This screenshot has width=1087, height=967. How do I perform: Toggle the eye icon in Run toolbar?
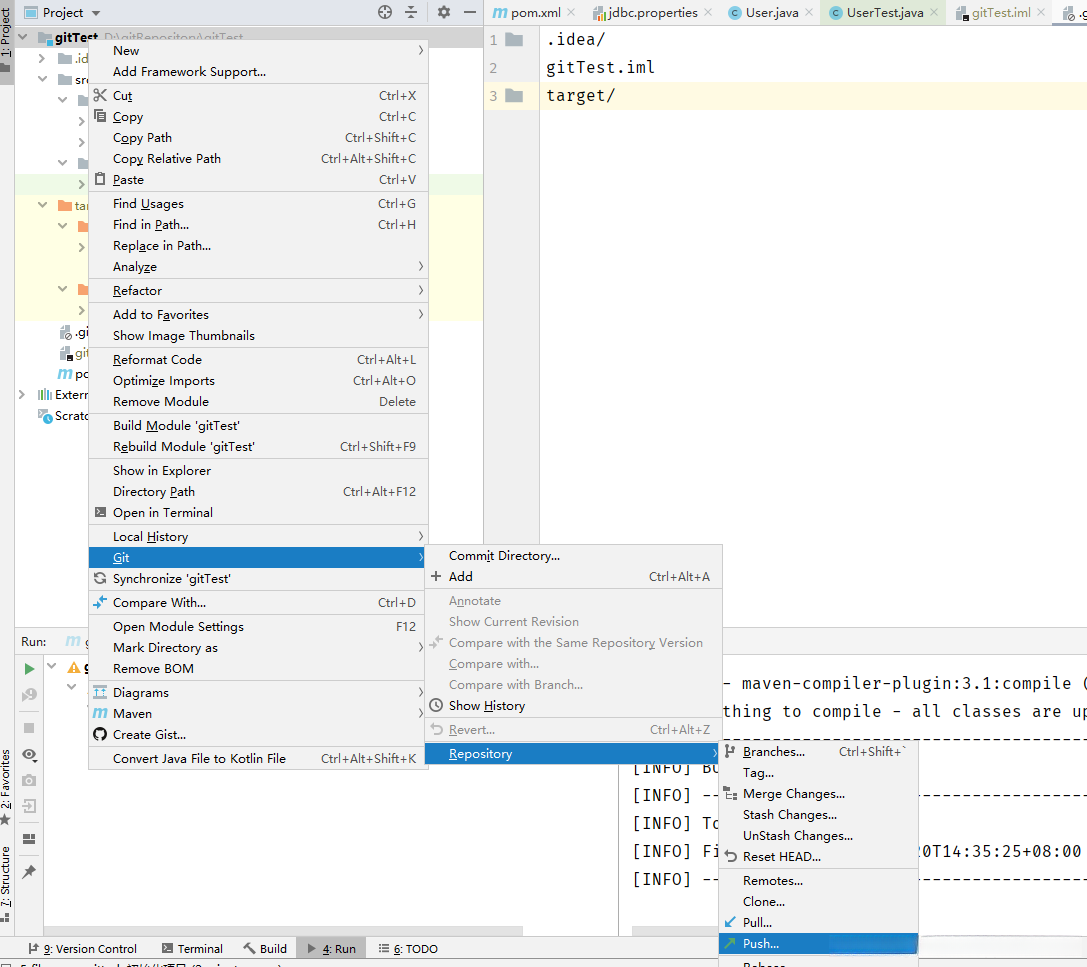(29, 755)
